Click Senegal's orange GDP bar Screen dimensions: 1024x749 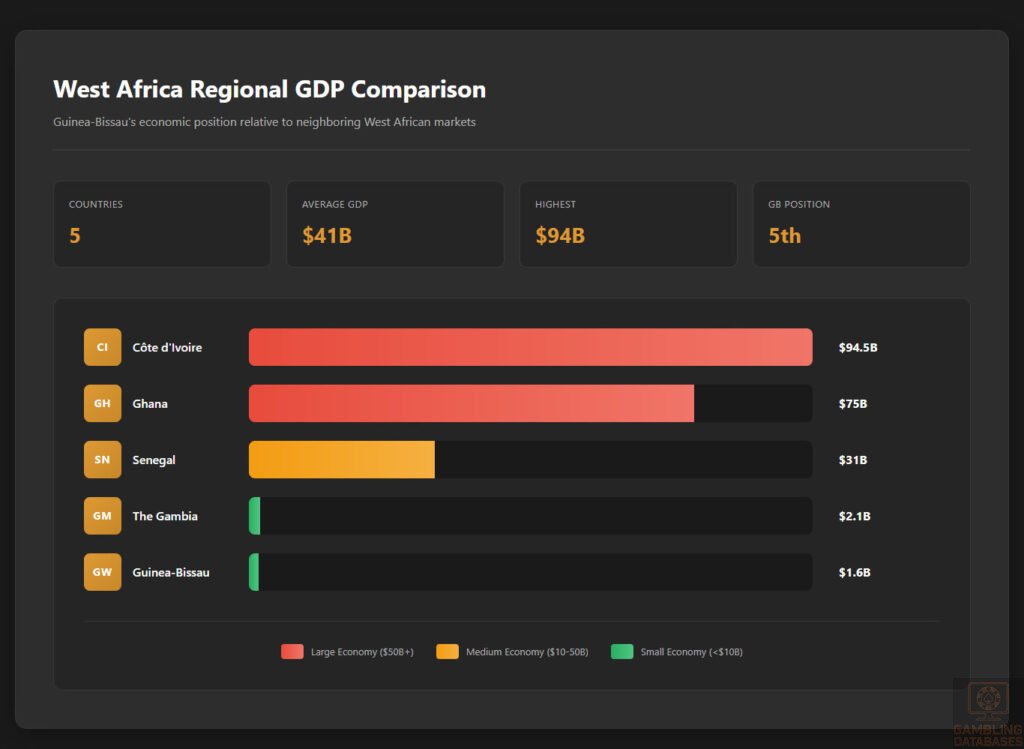340,459
